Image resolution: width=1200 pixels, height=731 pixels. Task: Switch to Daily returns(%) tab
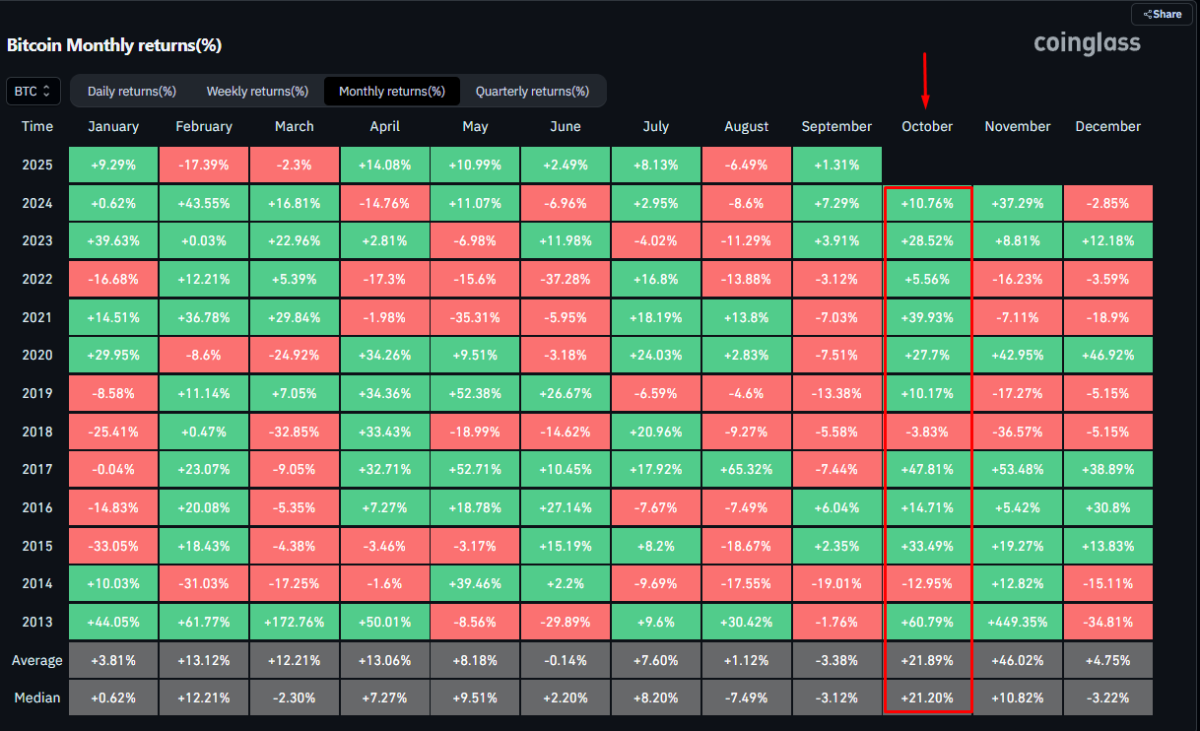point(132,91)
